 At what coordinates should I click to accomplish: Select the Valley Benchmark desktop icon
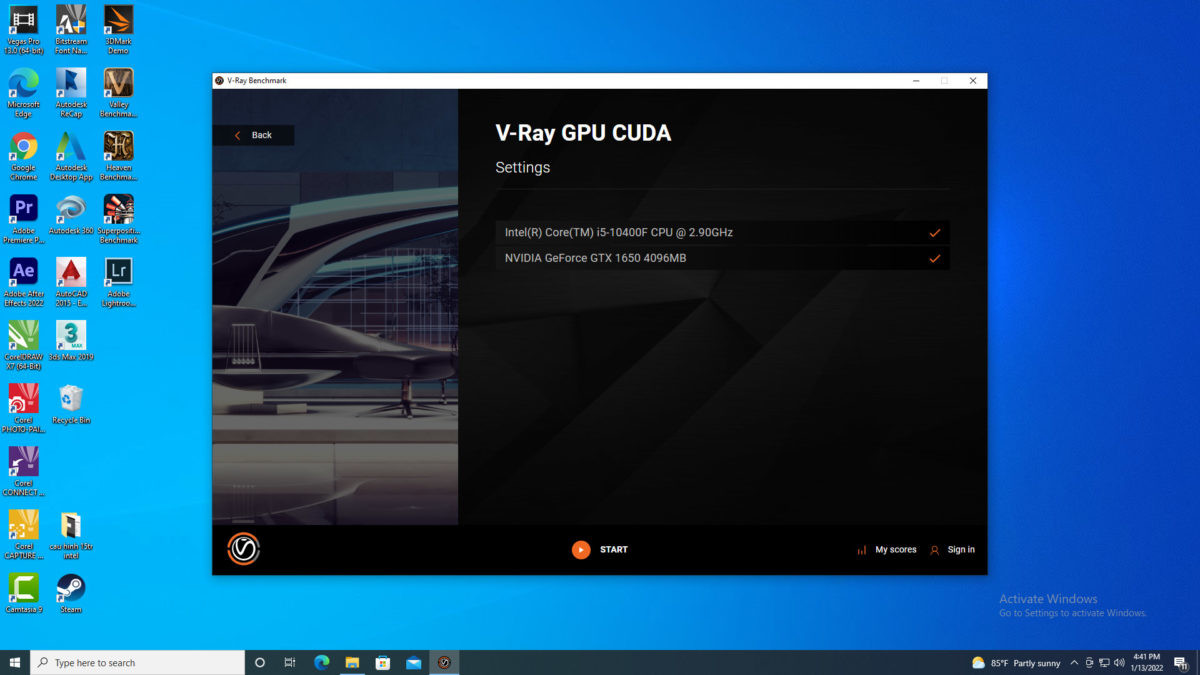coord(118,93)
